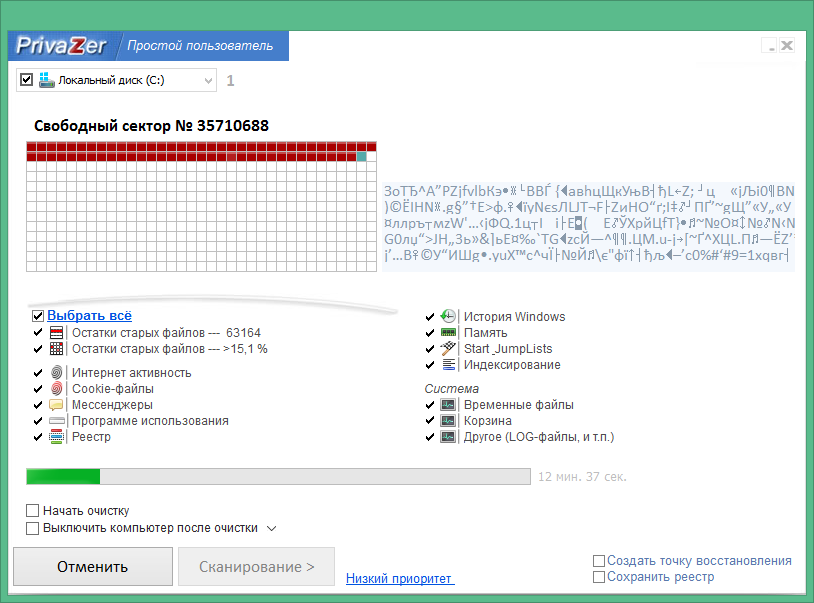Viewport: 814px width, 603px height.
Task: Click the Start JumpLists icon
Action: click(448, 349)
